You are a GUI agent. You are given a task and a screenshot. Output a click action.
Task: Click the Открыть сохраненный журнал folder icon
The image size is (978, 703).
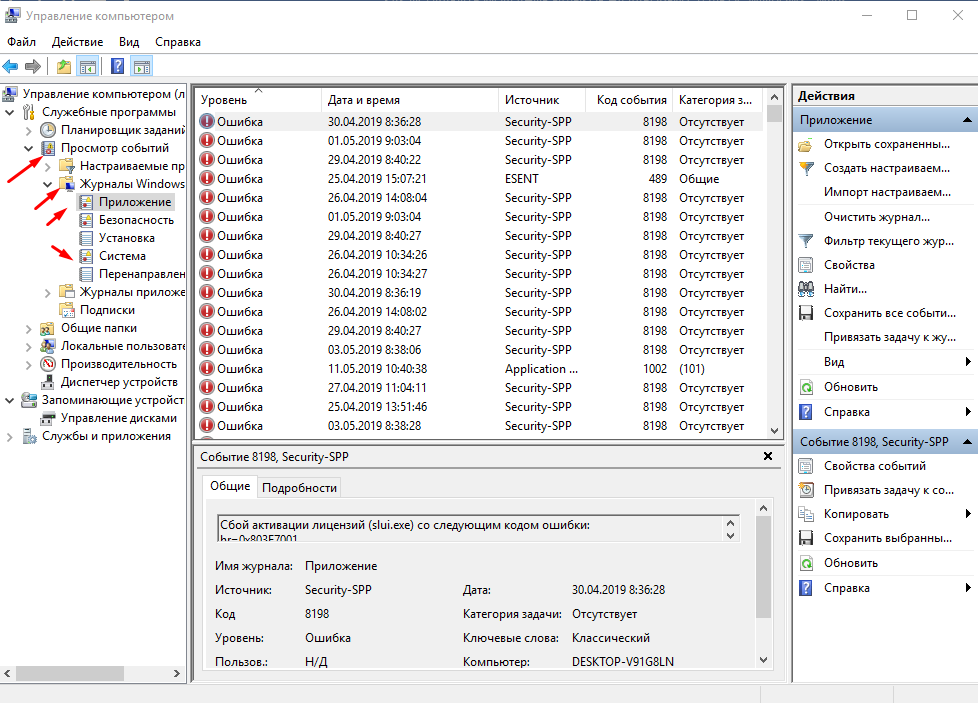806,144
